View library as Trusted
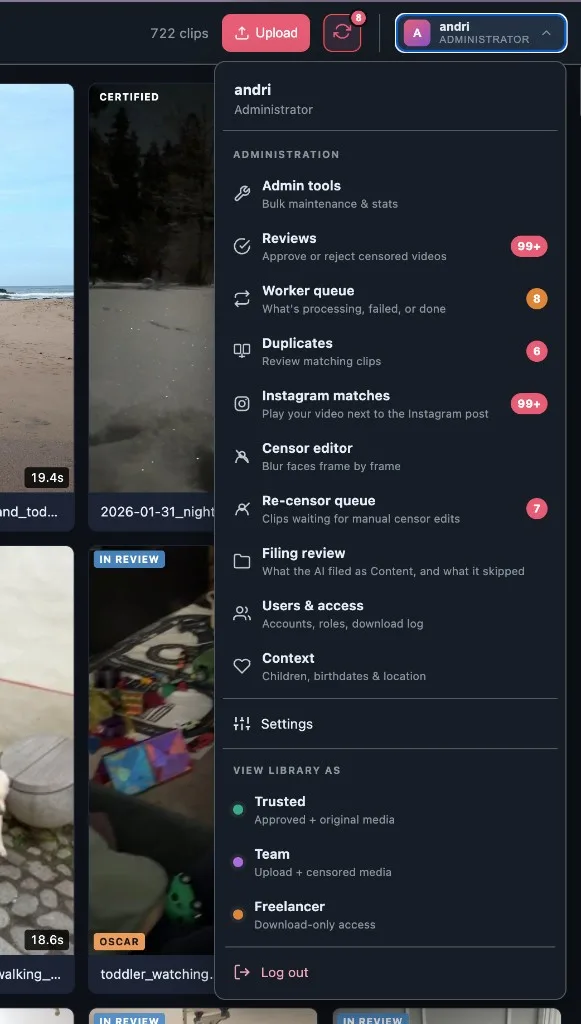Screen dimensions: 581x1024 pos(390,809)
